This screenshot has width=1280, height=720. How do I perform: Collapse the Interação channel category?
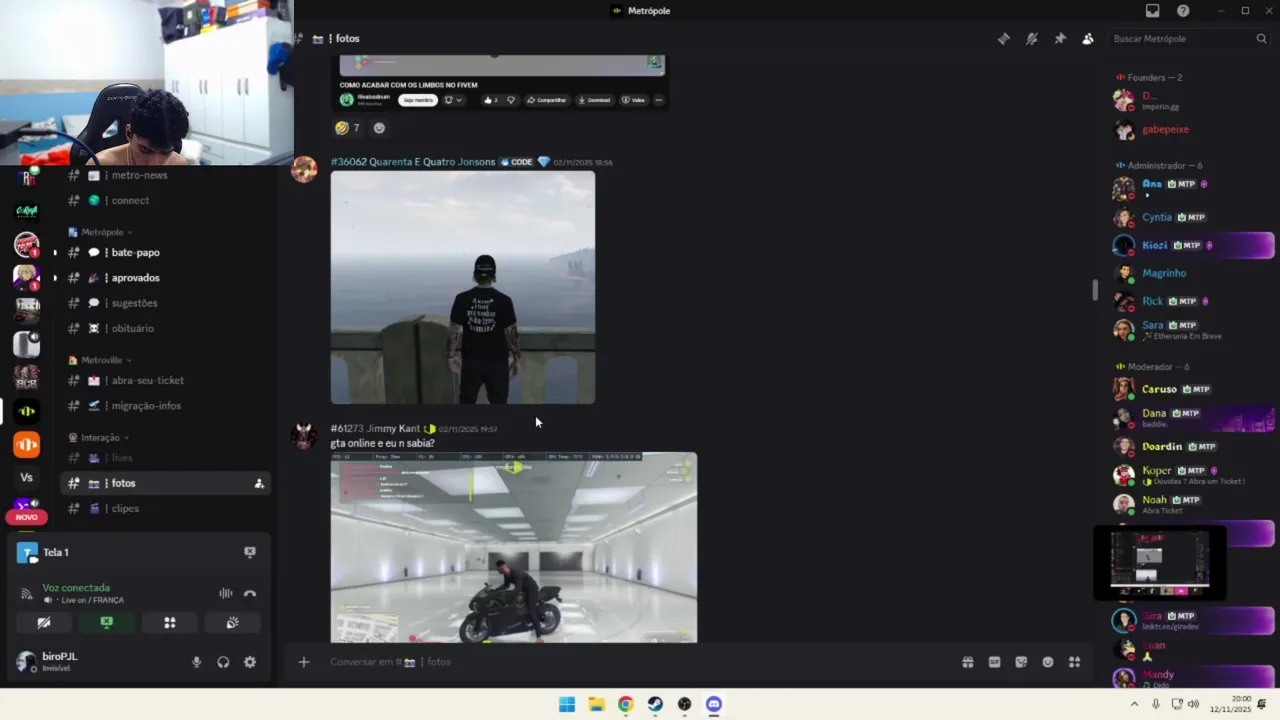tap(98, 437)
